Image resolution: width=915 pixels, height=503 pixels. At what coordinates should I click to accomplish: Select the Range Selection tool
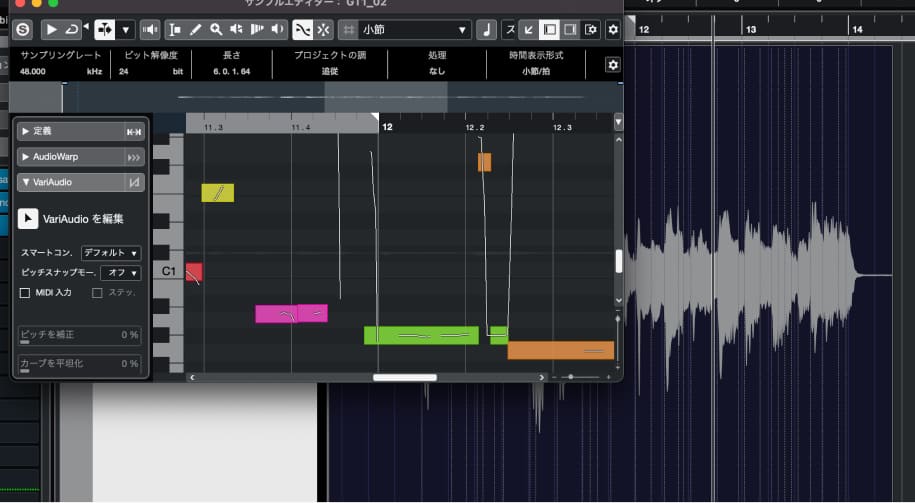[175, 30]
